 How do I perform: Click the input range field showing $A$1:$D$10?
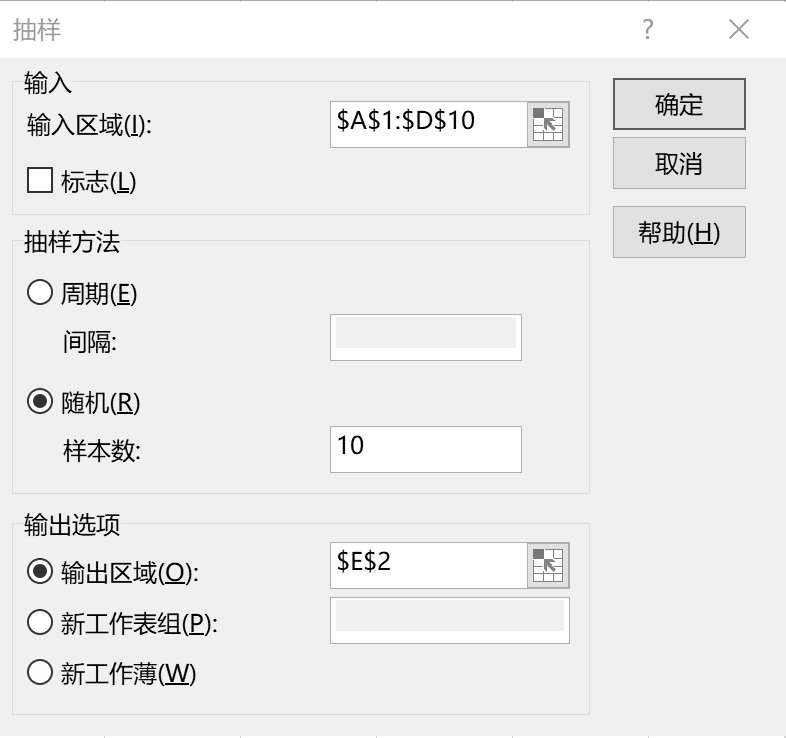[429, 124]
